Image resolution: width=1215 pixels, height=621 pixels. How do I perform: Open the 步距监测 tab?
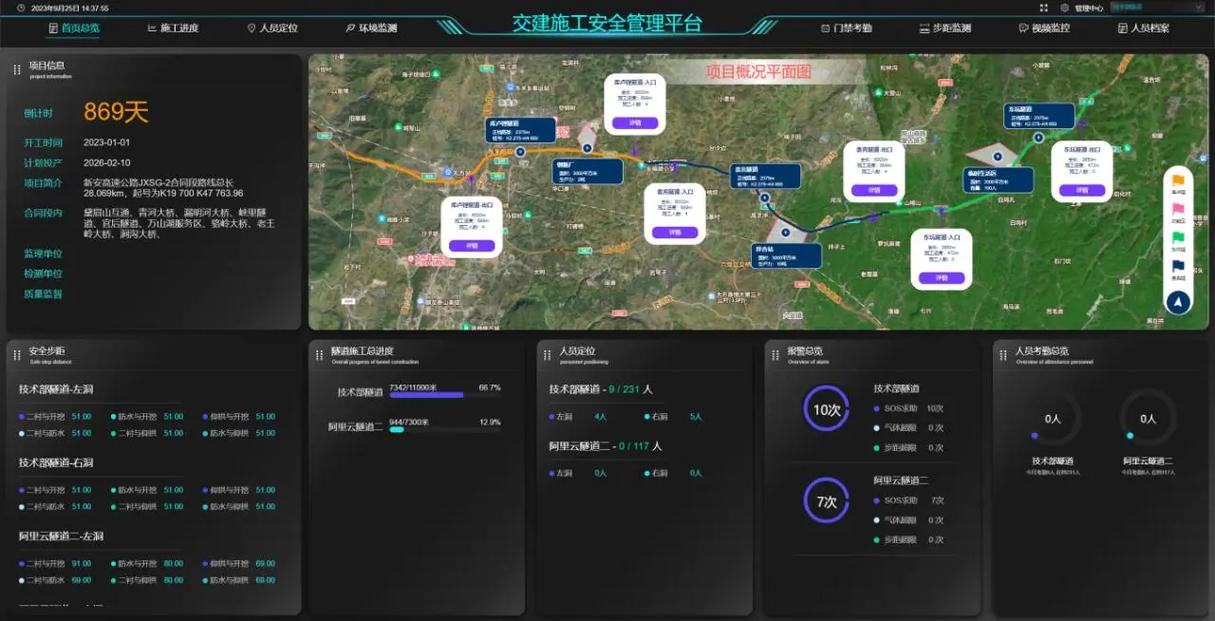945,28
